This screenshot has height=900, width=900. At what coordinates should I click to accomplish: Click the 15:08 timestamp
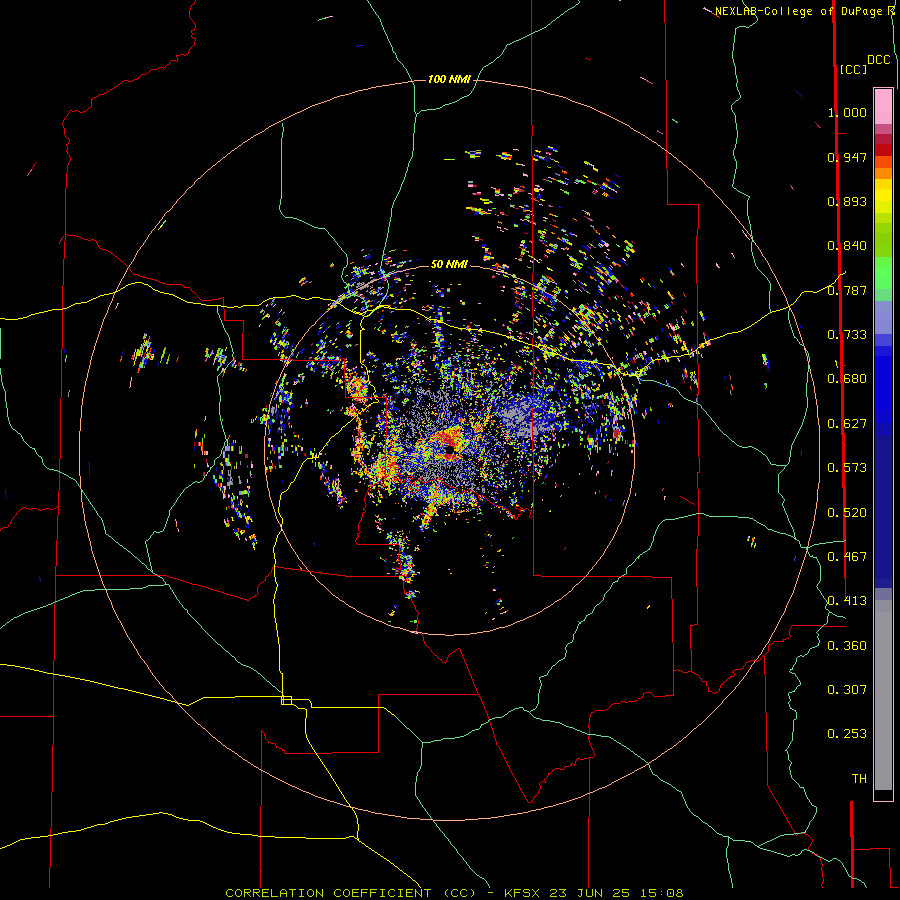[661, 893]
